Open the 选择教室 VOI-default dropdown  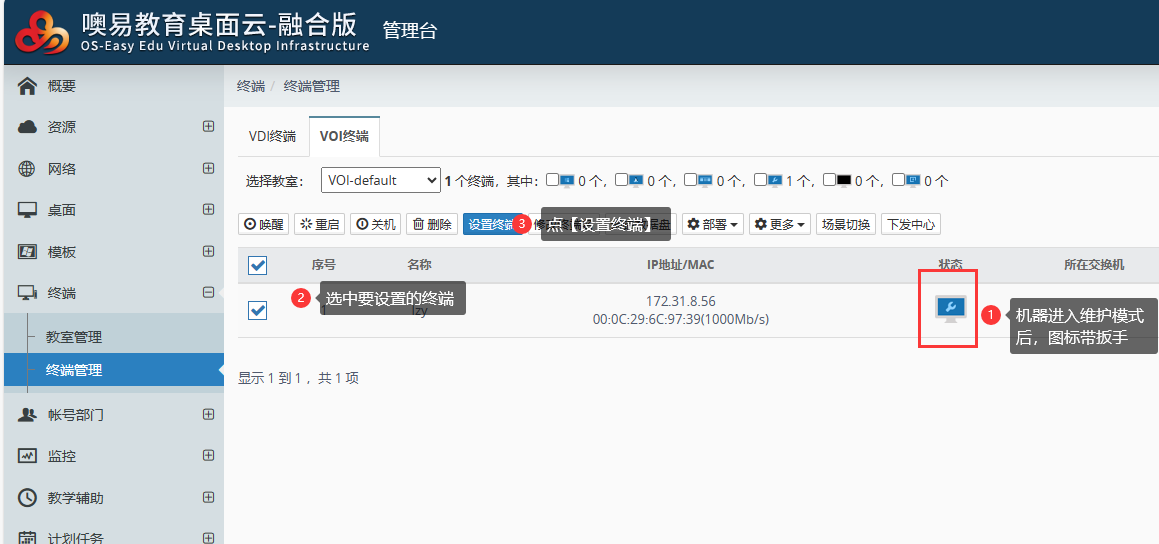[380, 180]
